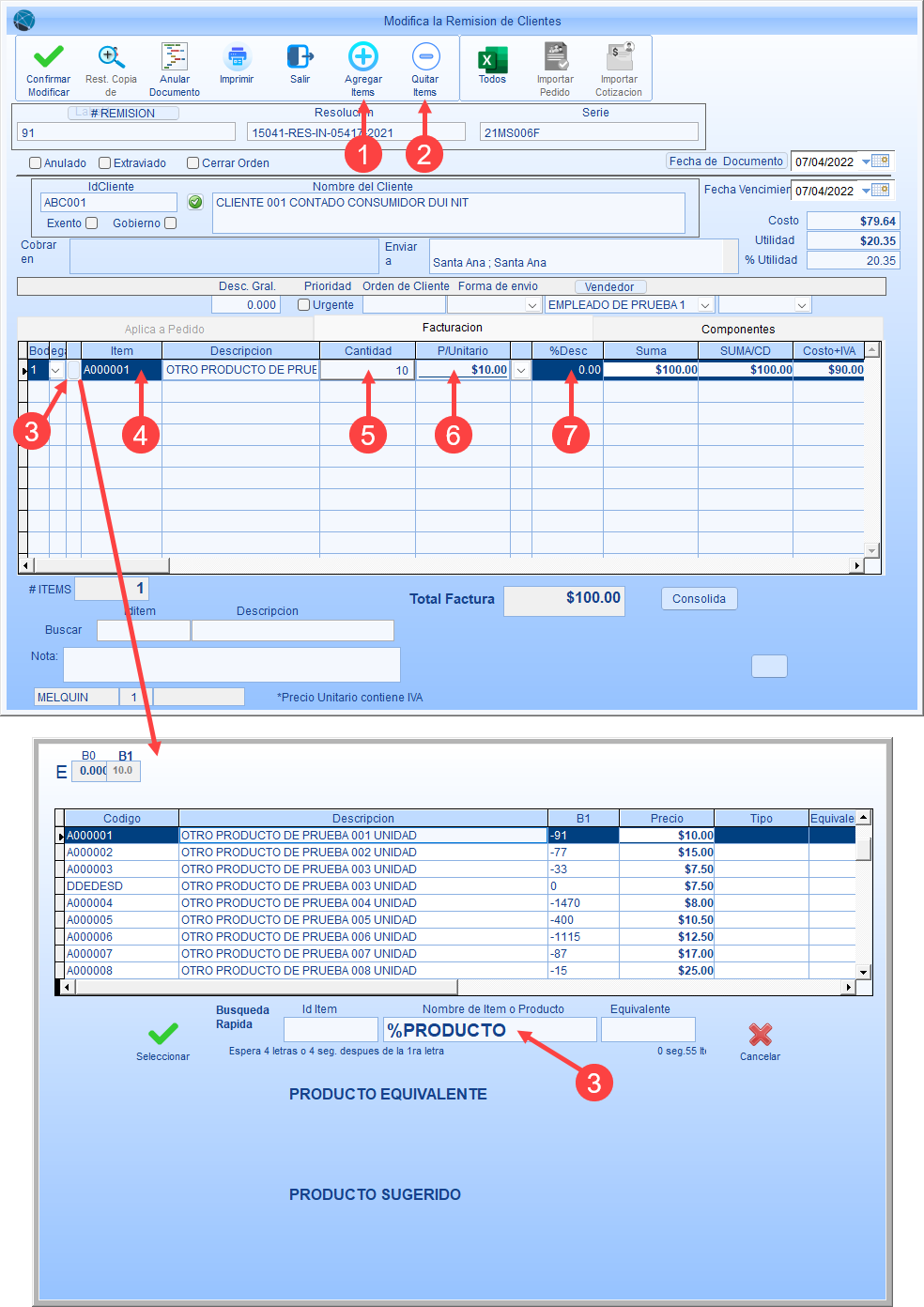This screenshot has width=924, height=1307.
Task: Enable the Urgente checkbox
Action: click(303, 304)
